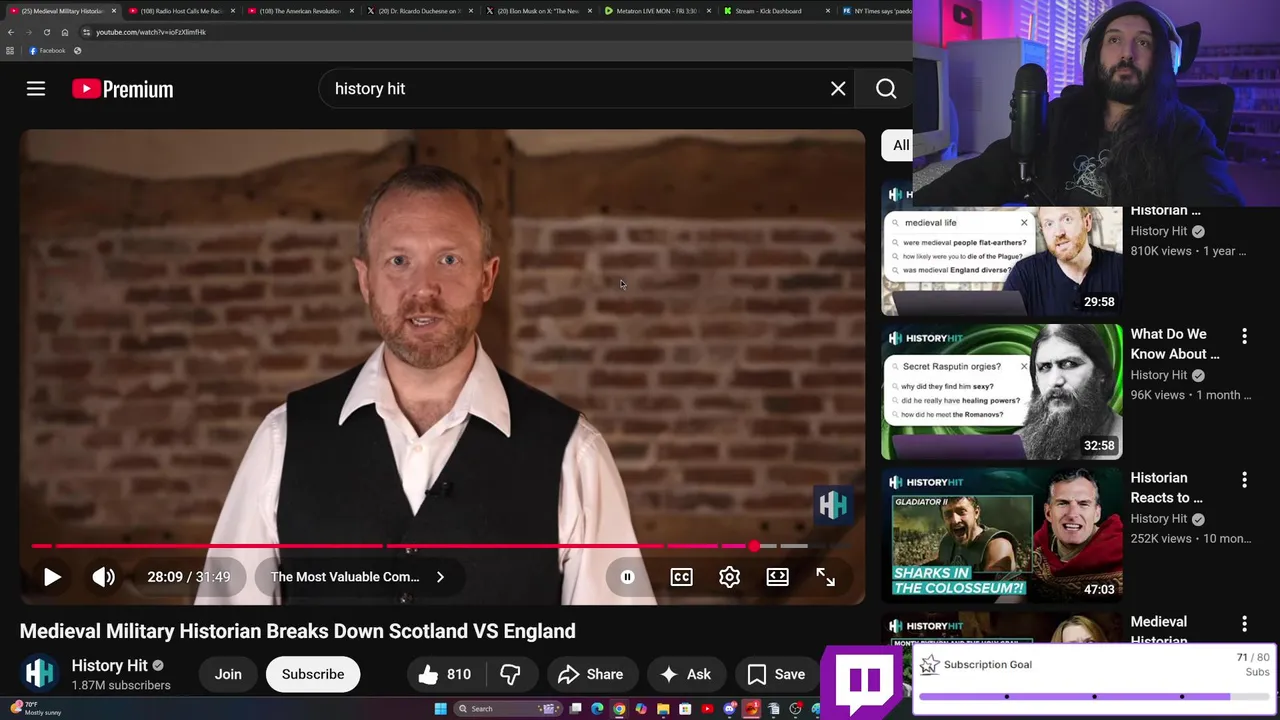1280x720 pixels.
Task: Open Chrome from taskbar
Action: (619, 709)
